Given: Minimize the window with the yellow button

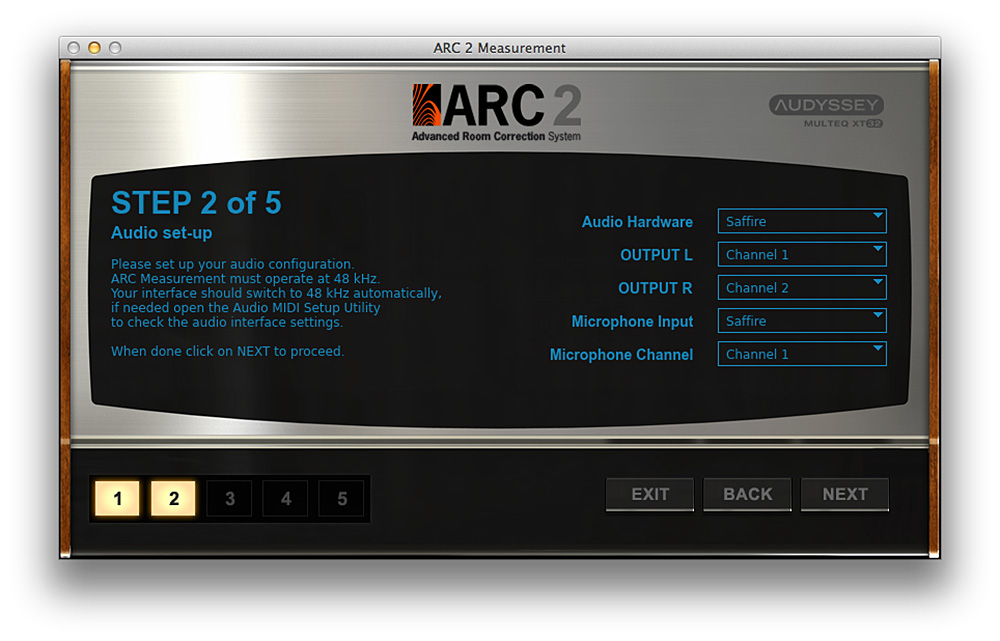Looking at the screenshot, I should 94,48.
